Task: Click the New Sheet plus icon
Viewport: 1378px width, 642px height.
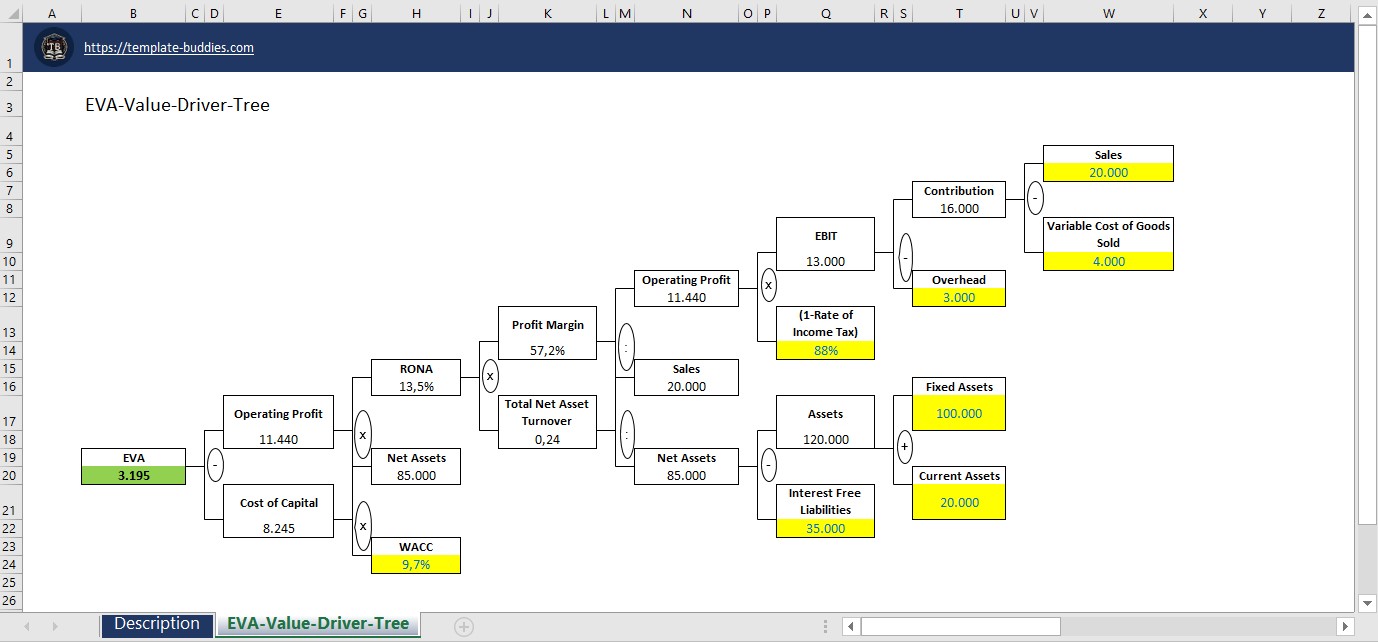Action: (463, 625)
